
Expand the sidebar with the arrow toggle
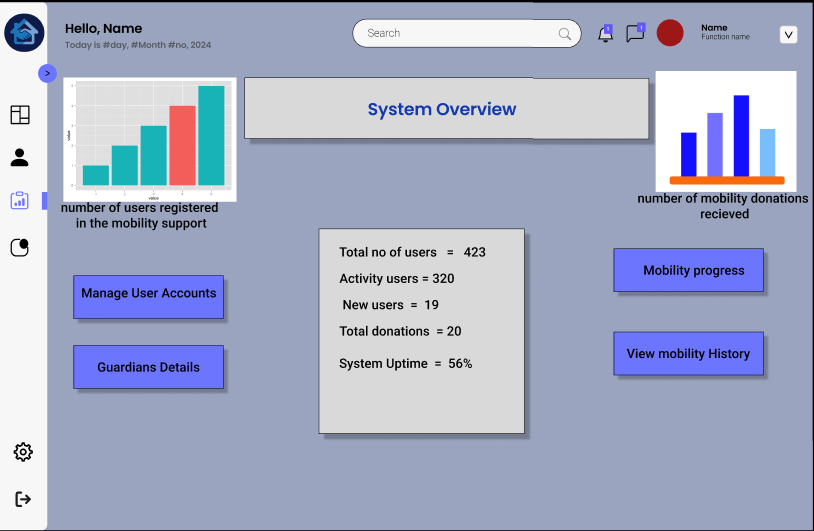click(x=47, y=73)
